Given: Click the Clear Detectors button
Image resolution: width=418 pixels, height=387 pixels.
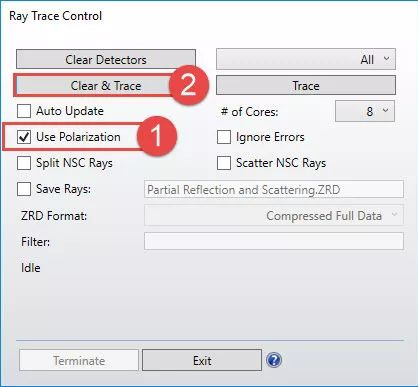Looking at the screenshot, I should tap(106, 60).
